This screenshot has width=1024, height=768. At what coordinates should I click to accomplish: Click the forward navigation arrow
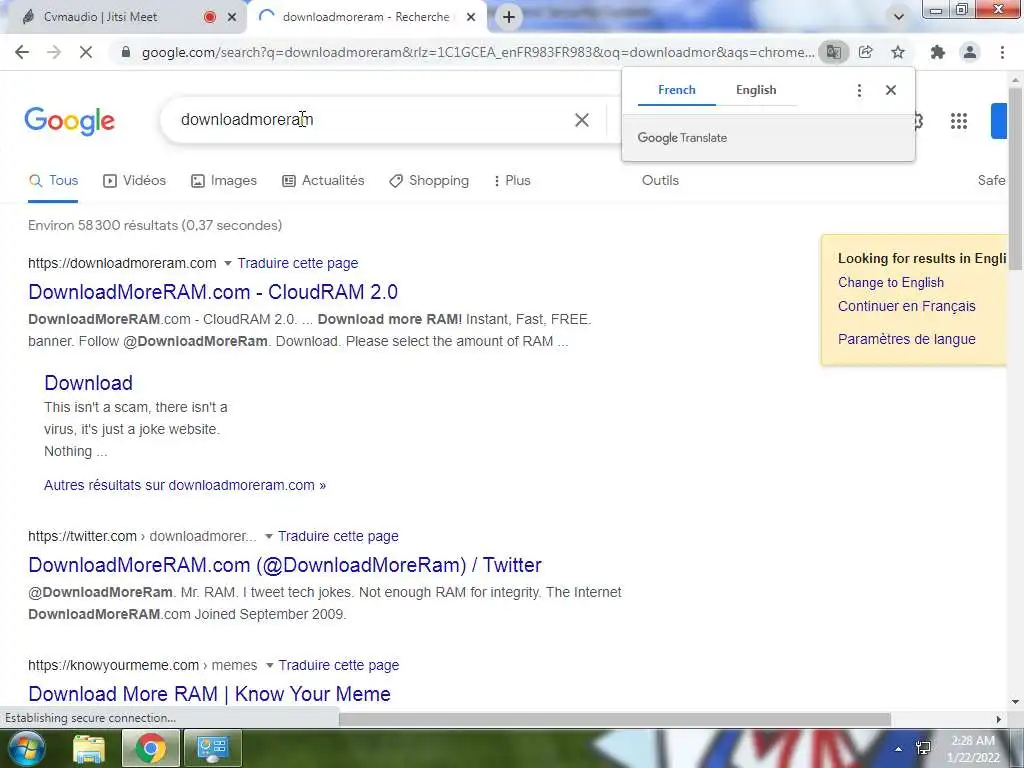point(54,52)
